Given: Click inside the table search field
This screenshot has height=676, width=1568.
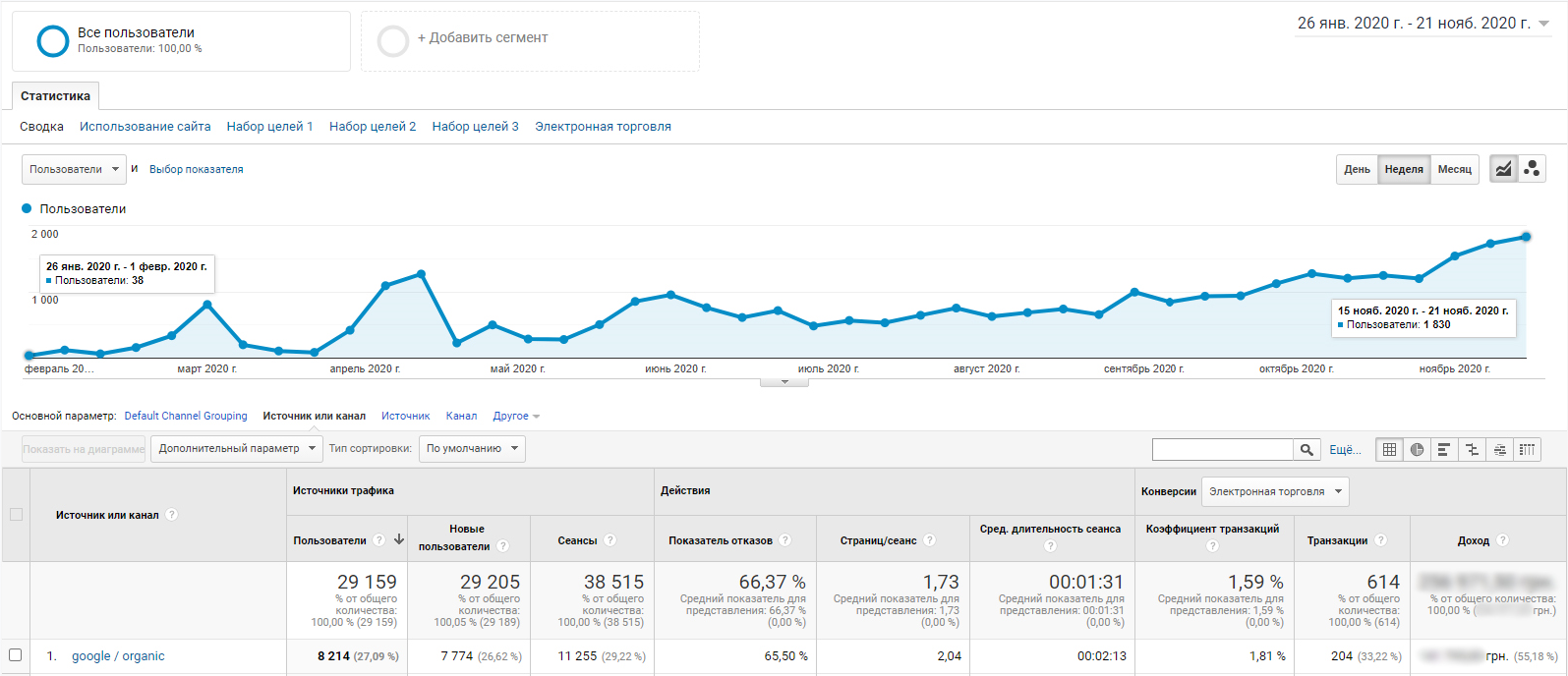Looking at the screenshot, I should pos(1223,449).
